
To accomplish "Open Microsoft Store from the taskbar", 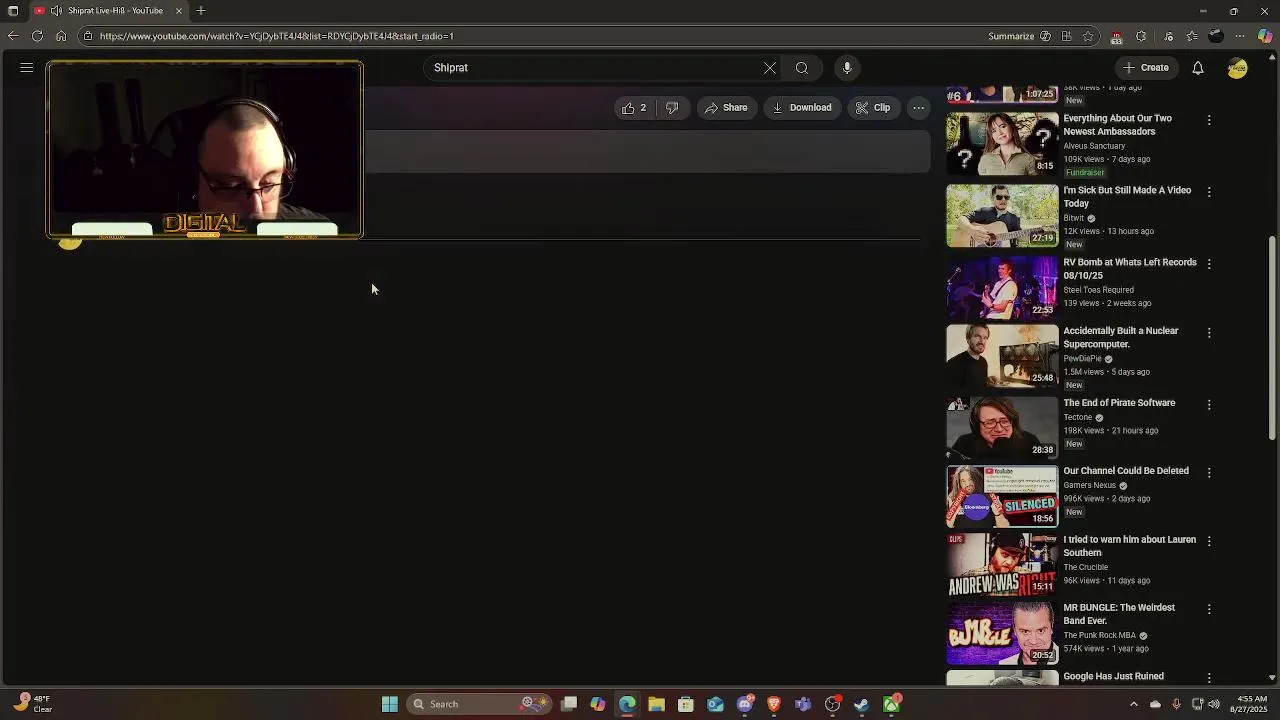I will pos(686,704).
